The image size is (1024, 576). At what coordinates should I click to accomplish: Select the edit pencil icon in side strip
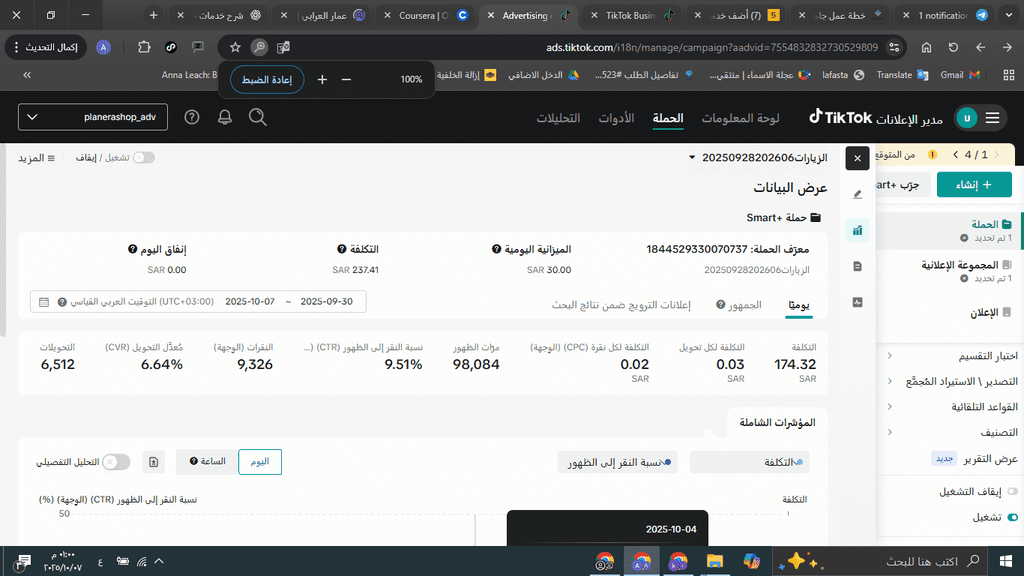(857, 194)
